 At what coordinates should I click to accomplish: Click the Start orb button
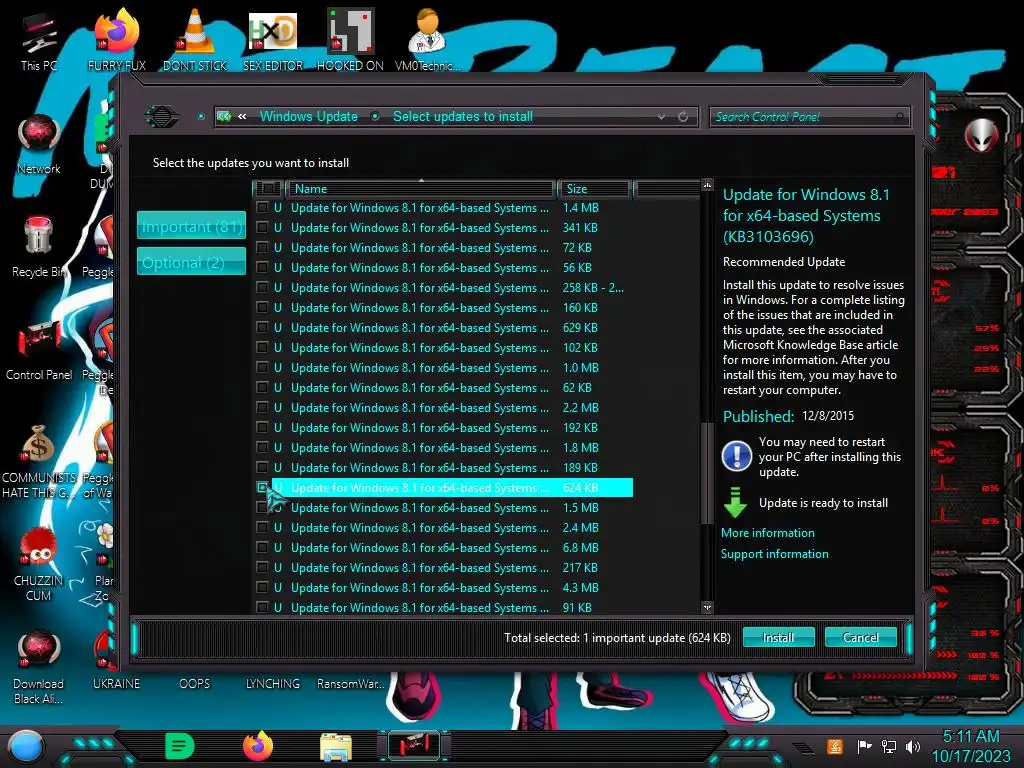25,746
